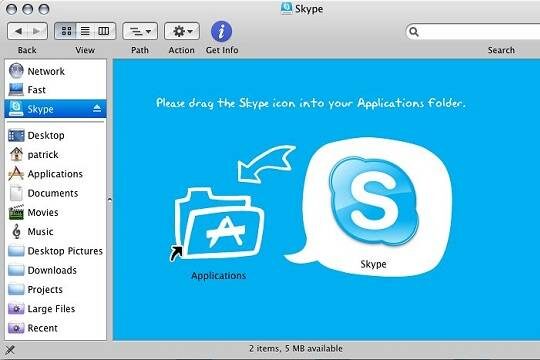Go back using the left arrow button
Screen dimensions: 540x360
pos(18,31)
